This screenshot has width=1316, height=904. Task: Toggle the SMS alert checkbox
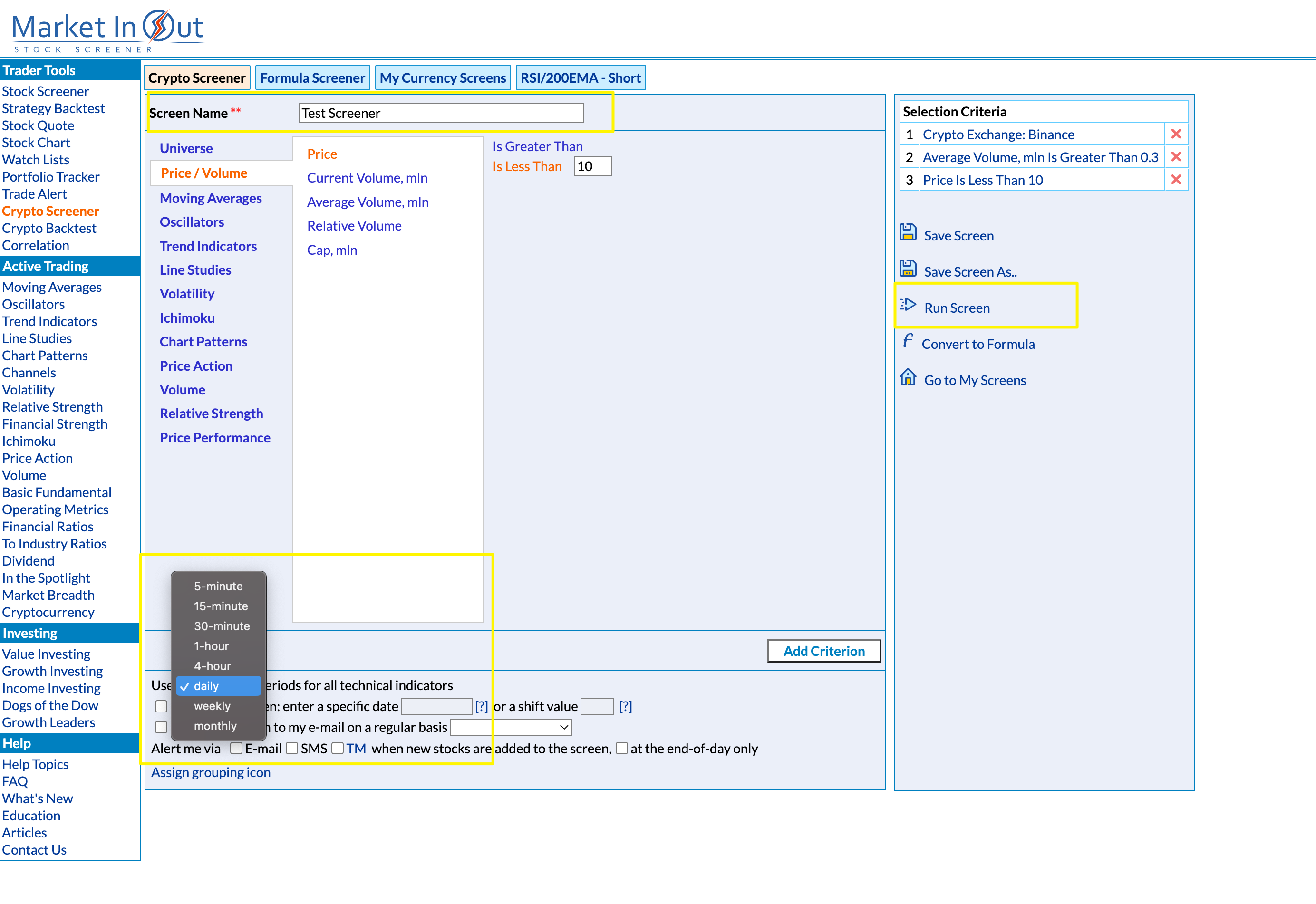click(292, 748)
